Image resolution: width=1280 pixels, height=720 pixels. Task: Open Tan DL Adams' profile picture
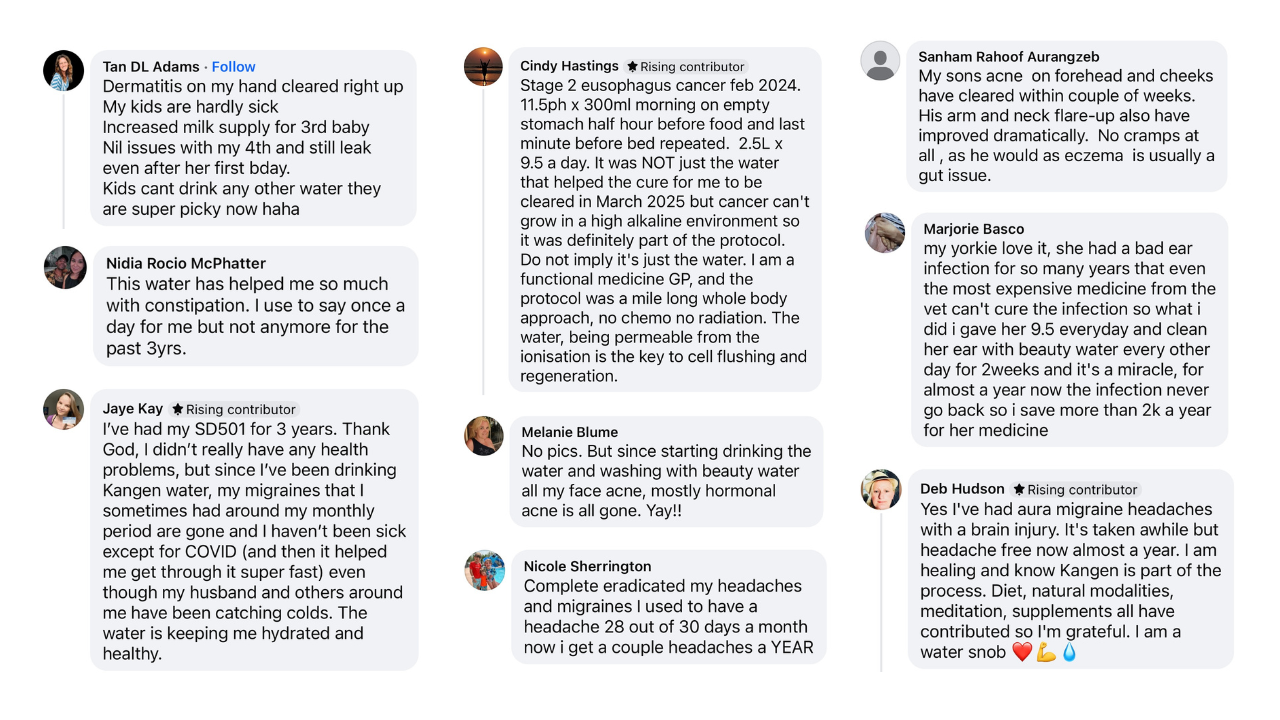(x=64, y=71)
